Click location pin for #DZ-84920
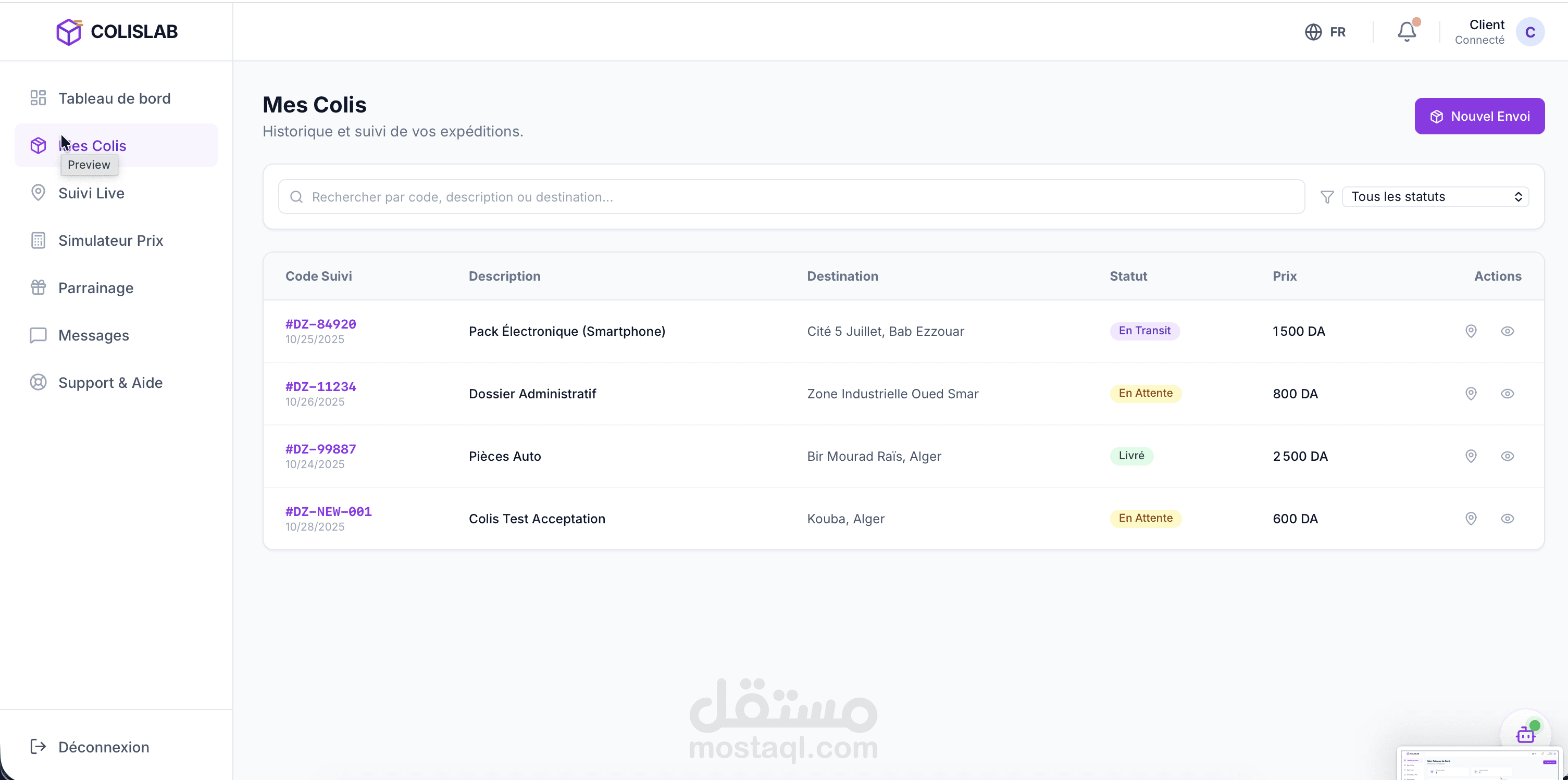The height and width of the screenshot is (780, 1568). point(1471,331)
